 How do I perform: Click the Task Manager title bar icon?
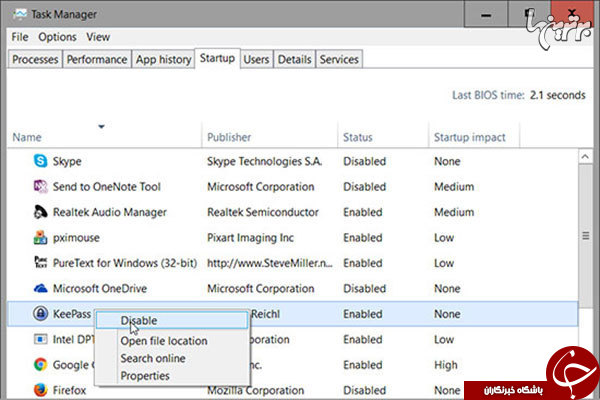pyautogui.click(x=19, y=15)
